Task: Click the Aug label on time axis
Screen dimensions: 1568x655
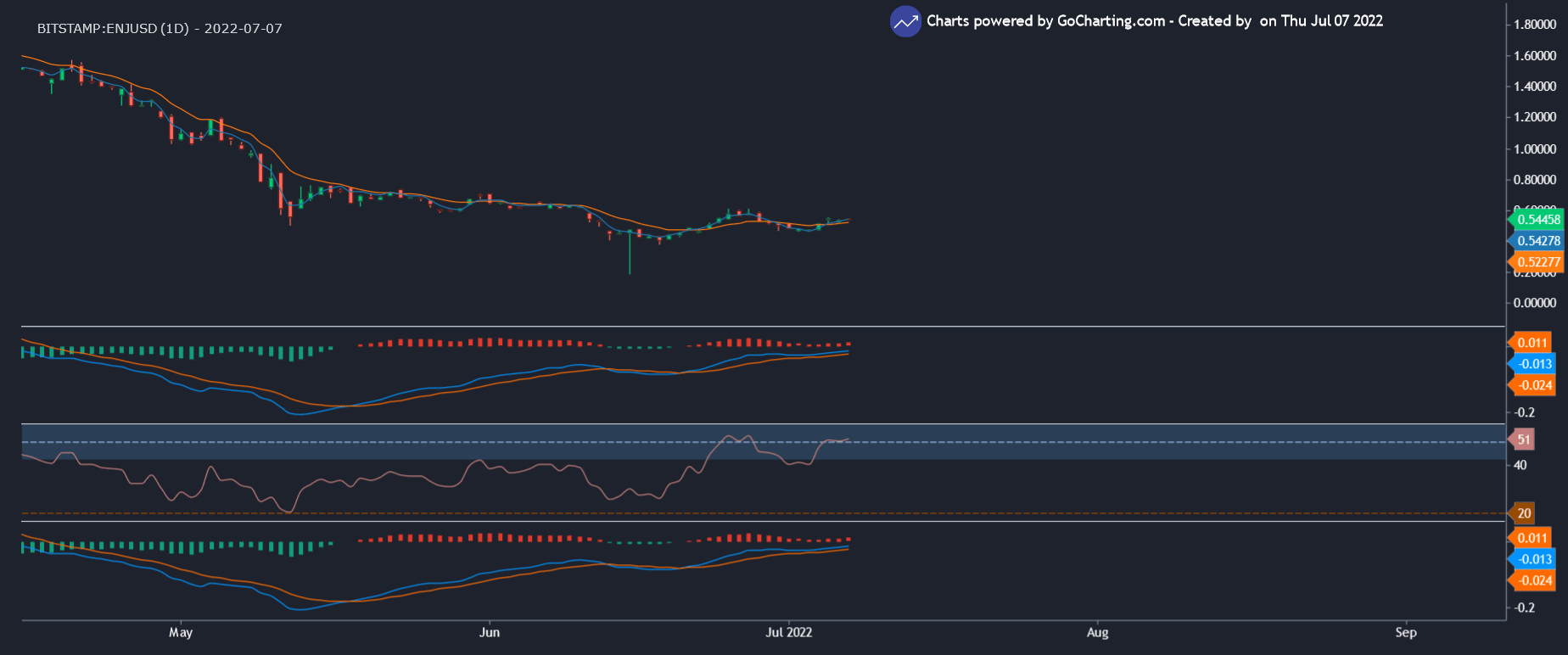Action: pos(1098,632)
